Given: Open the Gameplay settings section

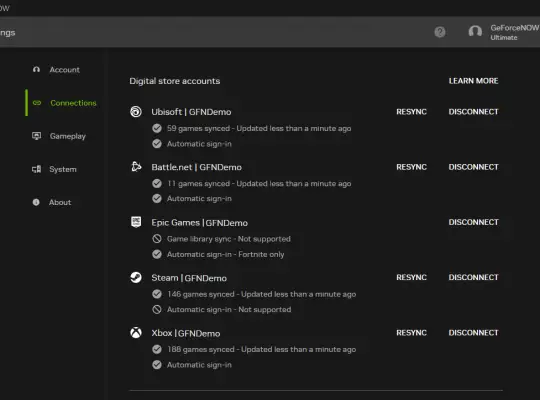Looking at the screenshot, I should pyautogui.click(x=68, y=136).
